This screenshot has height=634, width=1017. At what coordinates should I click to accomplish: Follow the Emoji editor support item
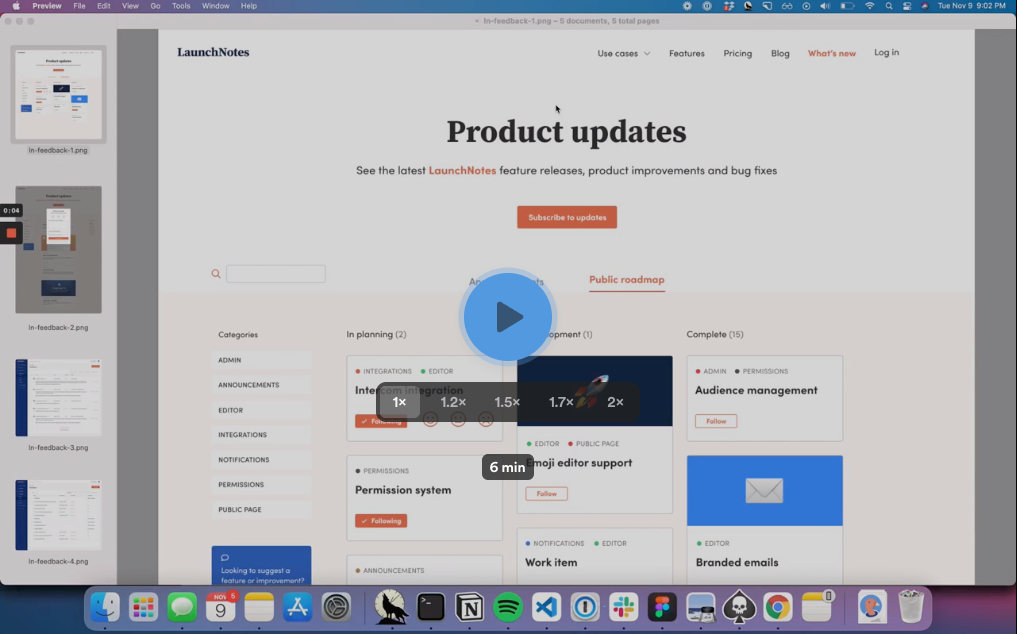[x=546, y=494]
